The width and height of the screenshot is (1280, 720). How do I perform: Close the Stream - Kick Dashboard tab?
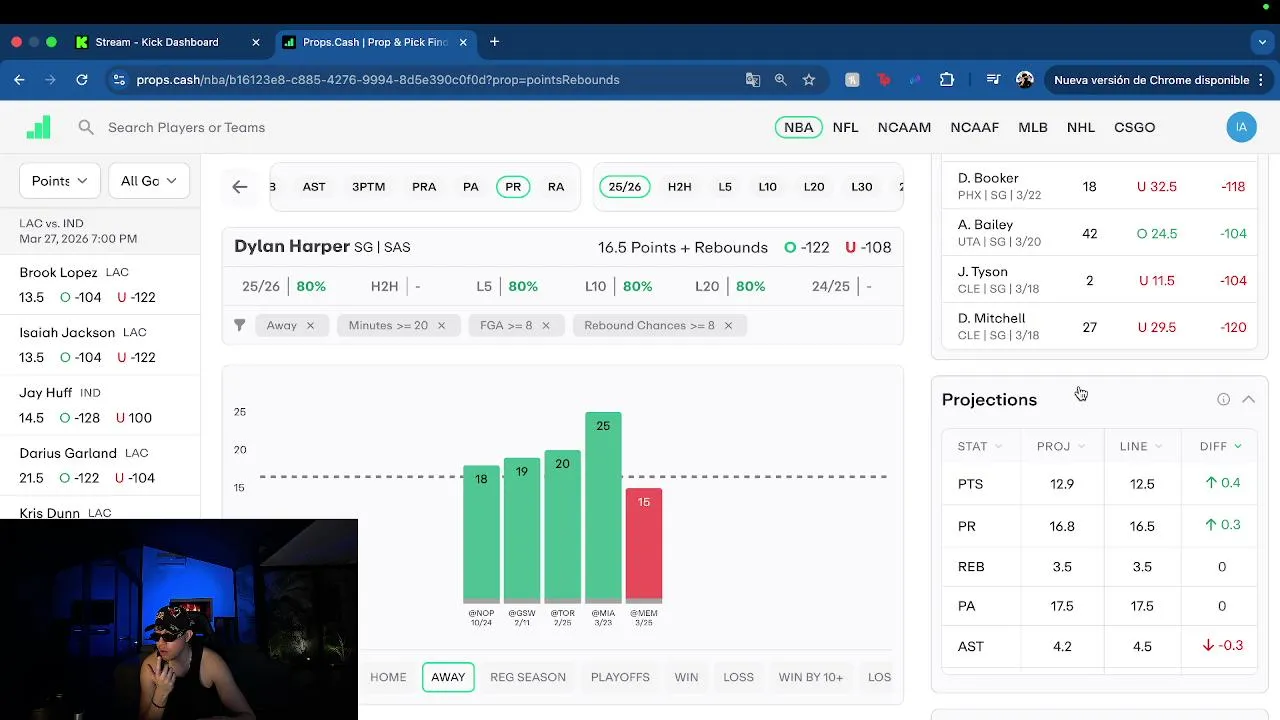click(x=256, y=42)
